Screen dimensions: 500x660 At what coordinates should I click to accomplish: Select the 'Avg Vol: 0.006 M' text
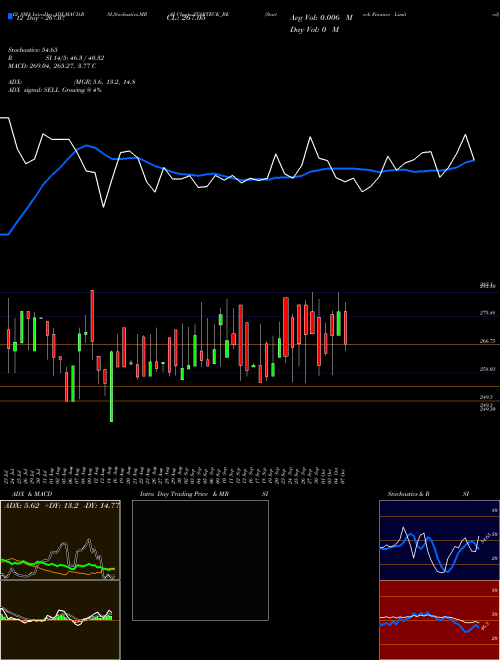coord(321,18)
